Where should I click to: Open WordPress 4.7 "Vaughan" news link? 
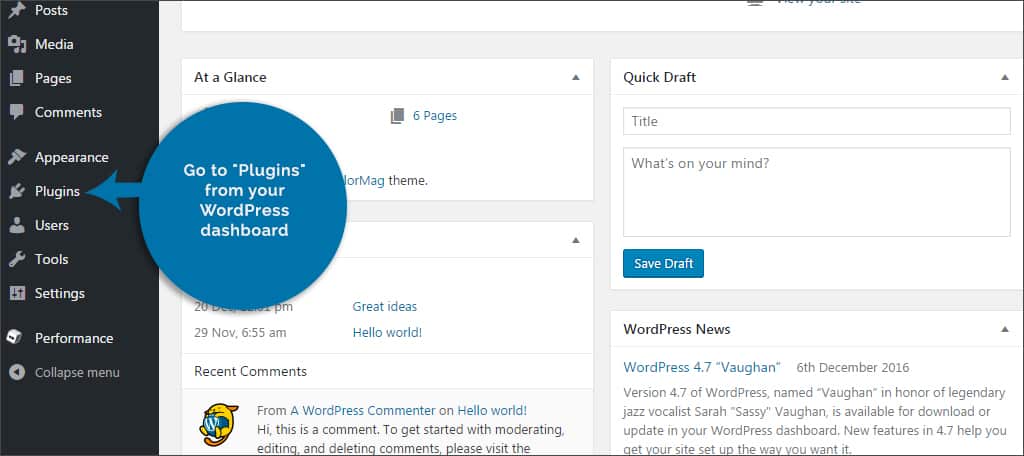coord(702,367)
